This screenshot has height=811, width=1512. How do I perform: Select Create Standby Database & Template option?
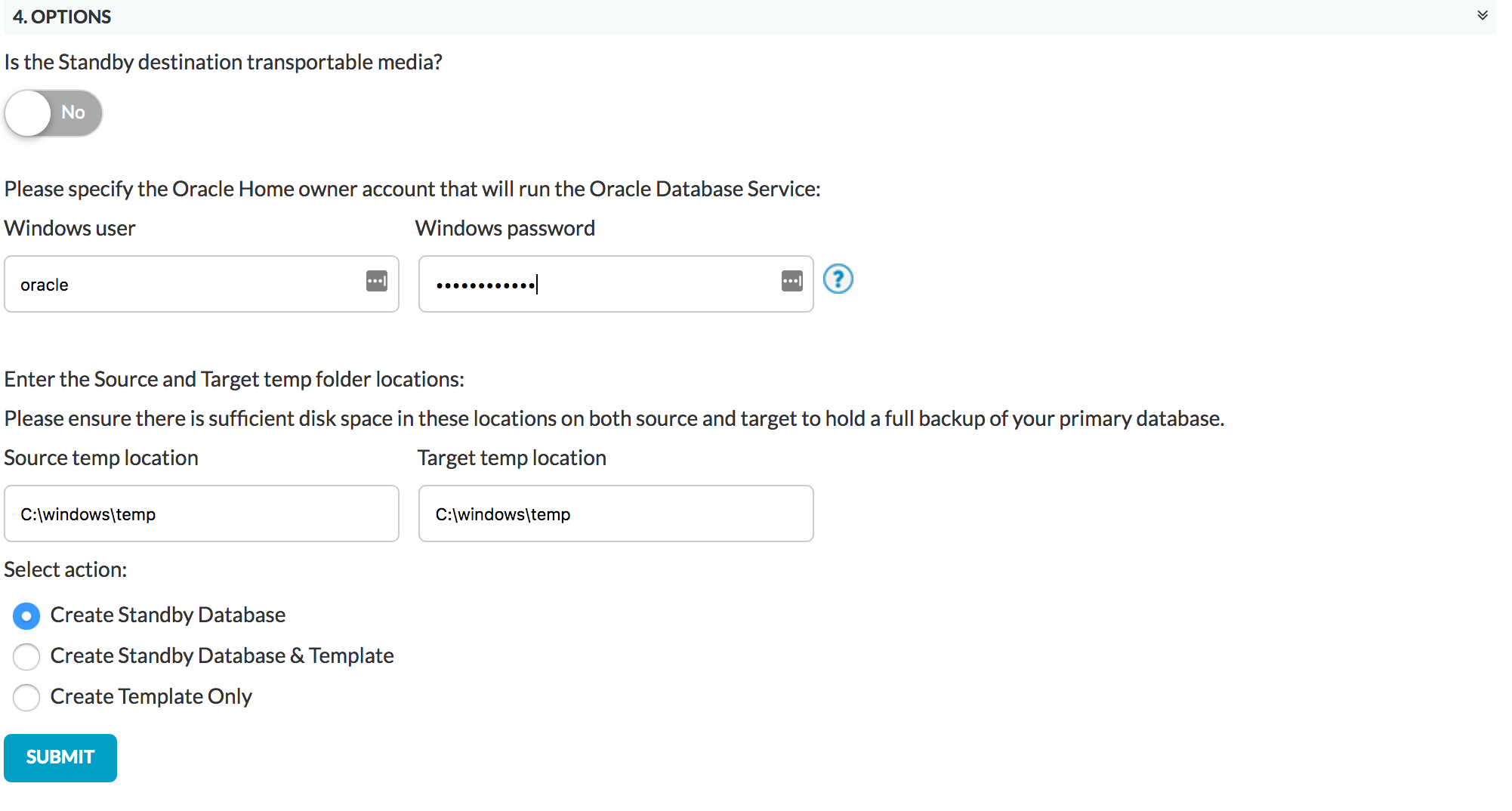tap(26, 657)
